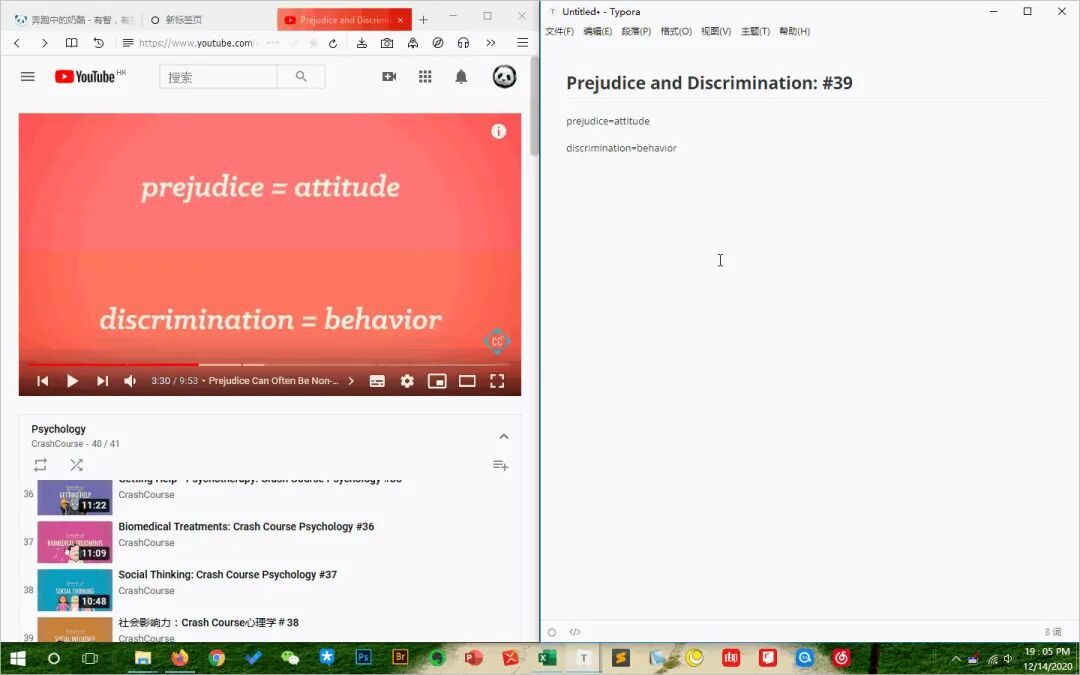Reload the YouTube page
Viewport: 1080px width, 675px height.
(333, 43)
